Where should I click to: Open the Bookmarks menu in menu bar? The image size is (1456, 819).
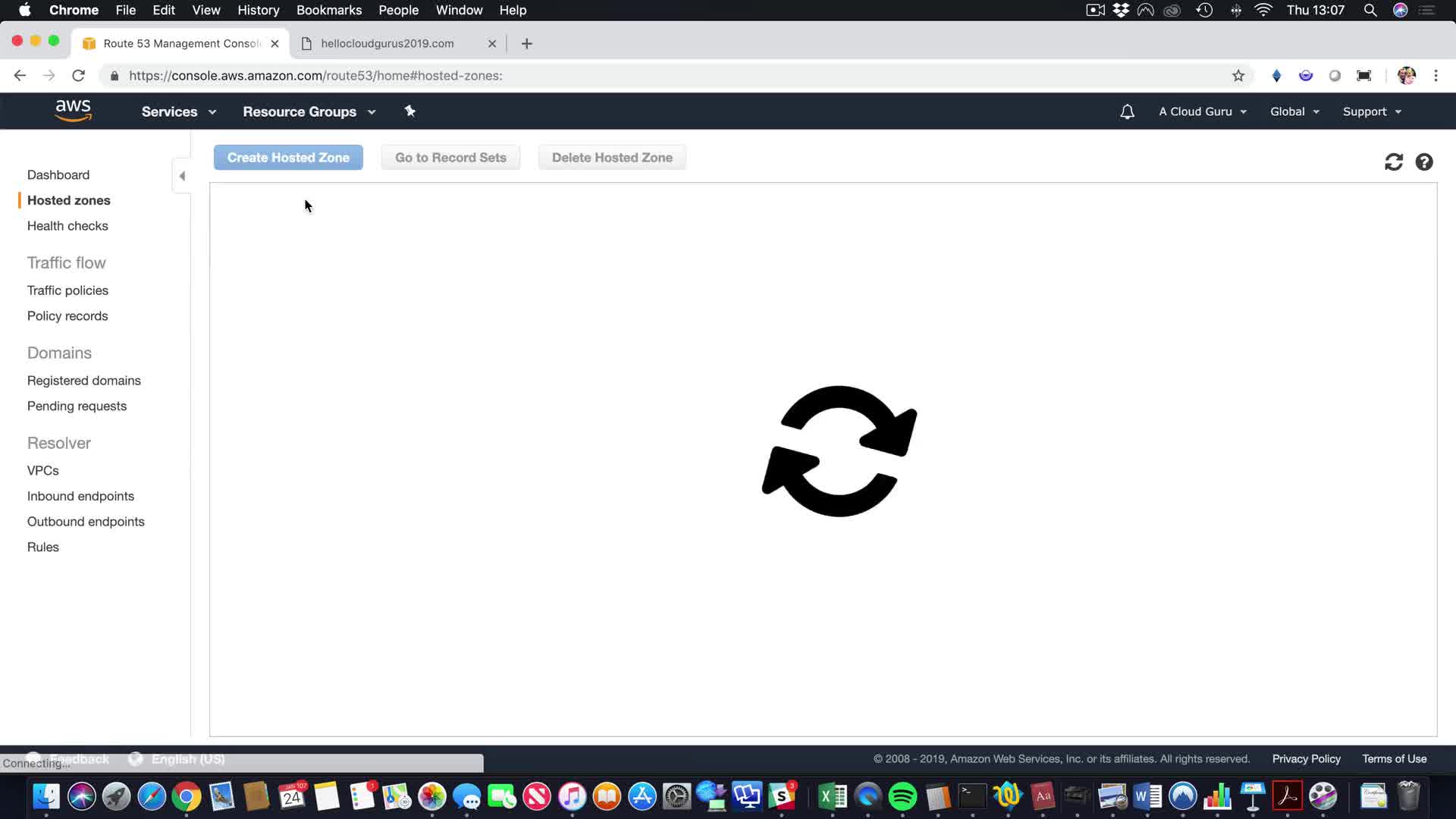pos(328,11)
